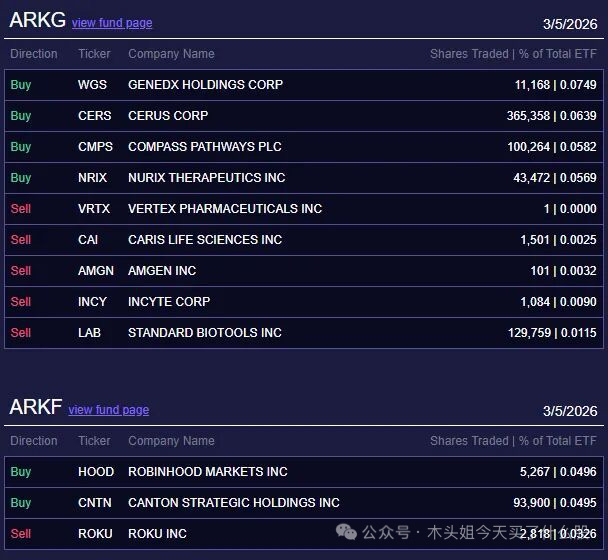Select the LAB ticker cell
This screenshot has width=608, height=560.
(89, 333)
